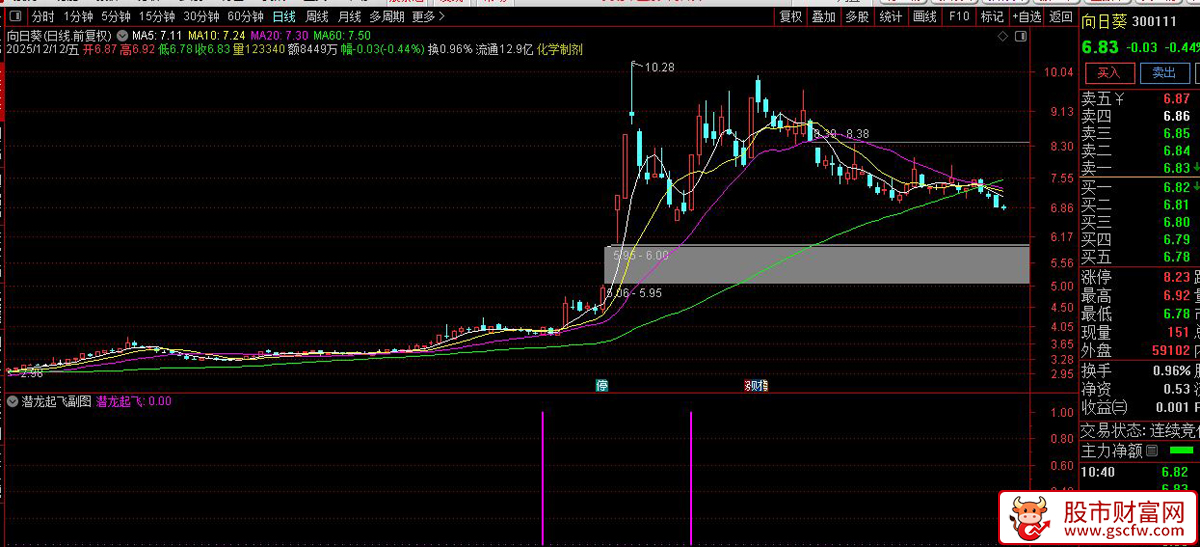
Task: Click the 标记 mark button
Action: click(x=992, y=16)
